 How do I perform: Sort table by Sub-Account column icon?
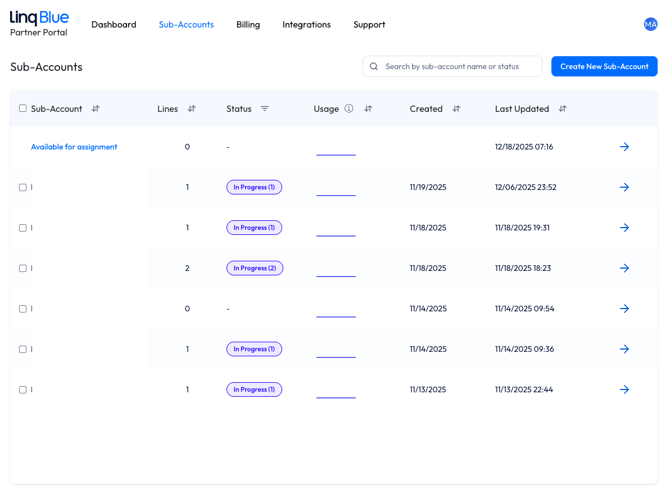(96, 109)
